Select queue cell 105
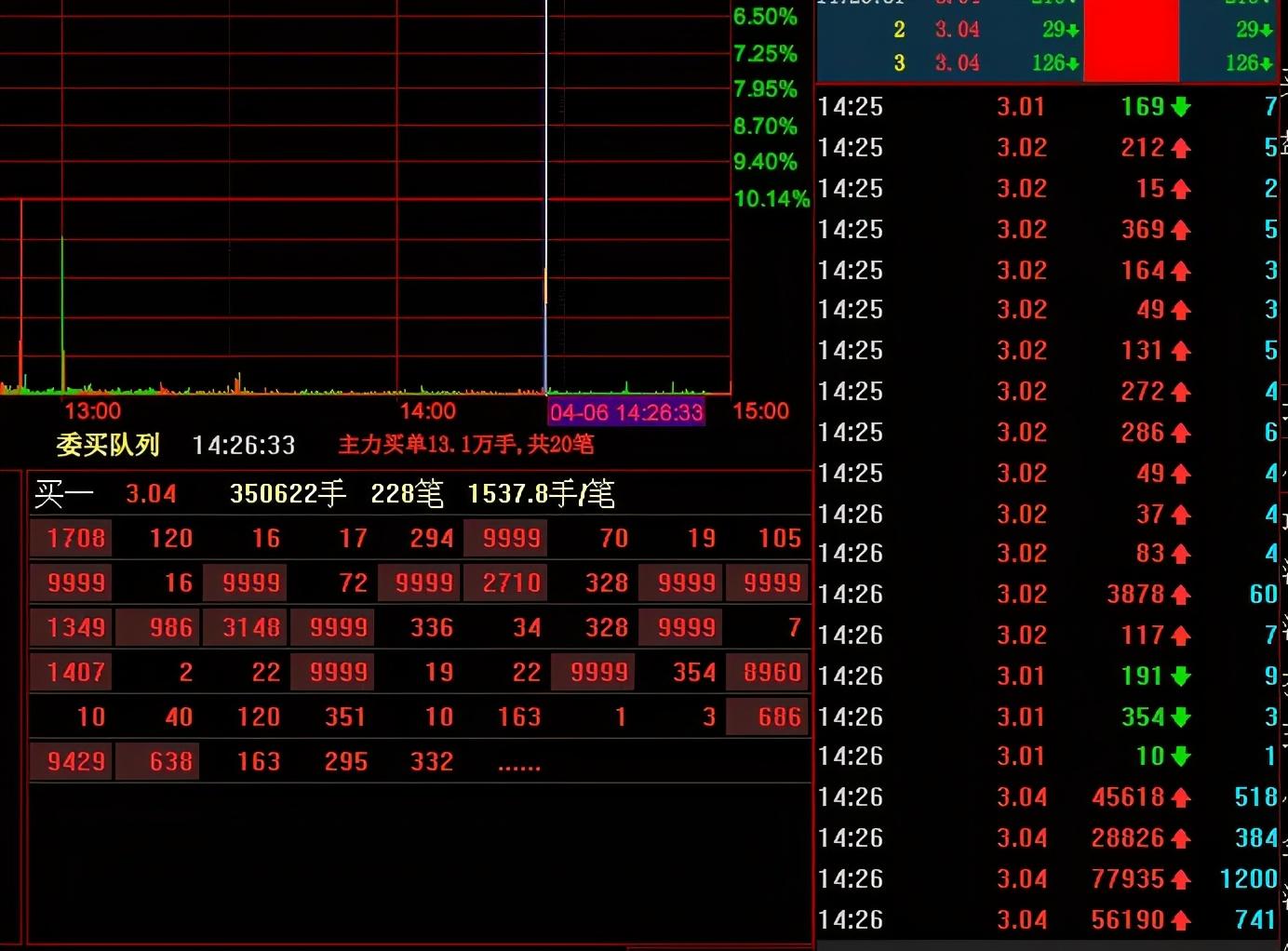The width and height of the screenshot is (1288, 951). coord(780,538)
